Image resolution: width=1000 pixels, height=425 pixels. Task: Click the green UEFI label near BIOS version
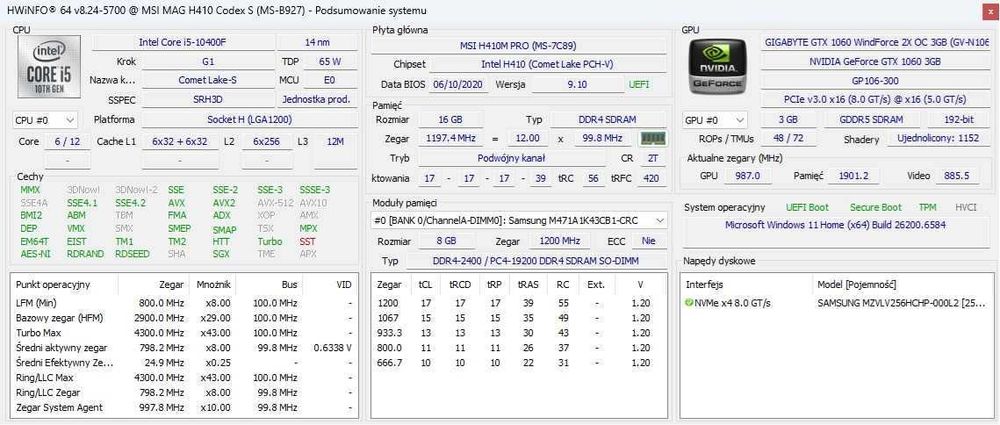coord(640,84)
